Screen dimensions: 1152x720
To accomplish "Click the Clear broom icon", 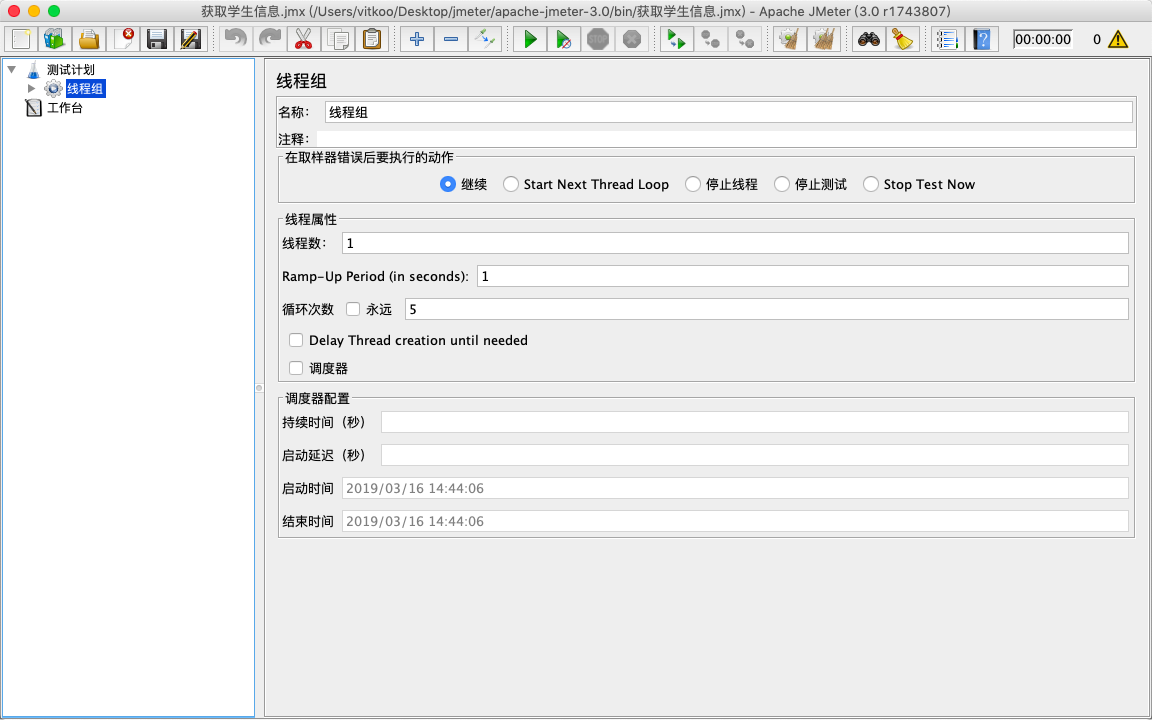I will [x=790, y=39].
